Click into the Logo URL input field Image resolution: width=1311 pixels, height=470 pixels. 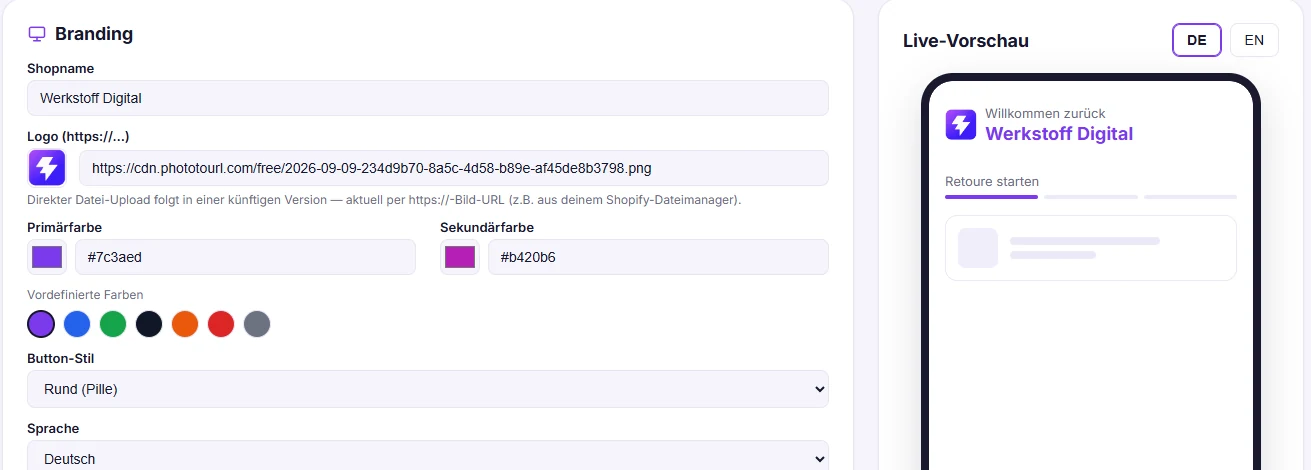point(454,168)
